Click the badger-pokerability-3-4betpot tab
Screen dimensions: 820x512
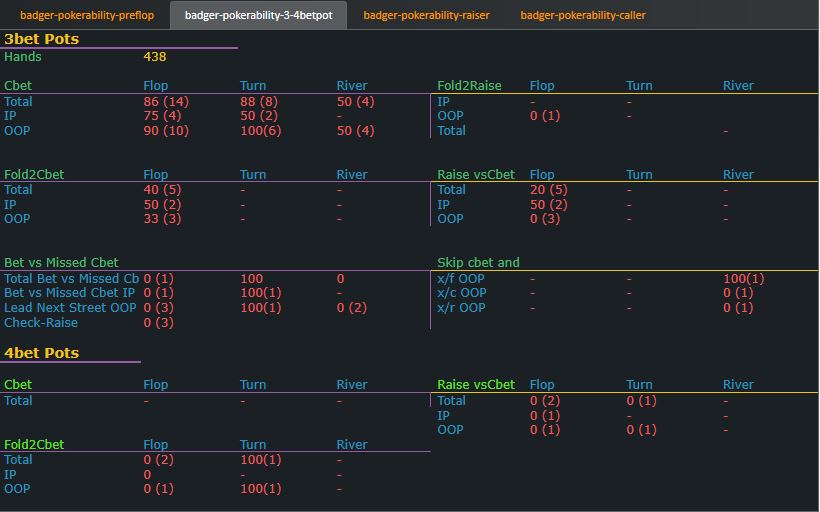coord(258,15)
